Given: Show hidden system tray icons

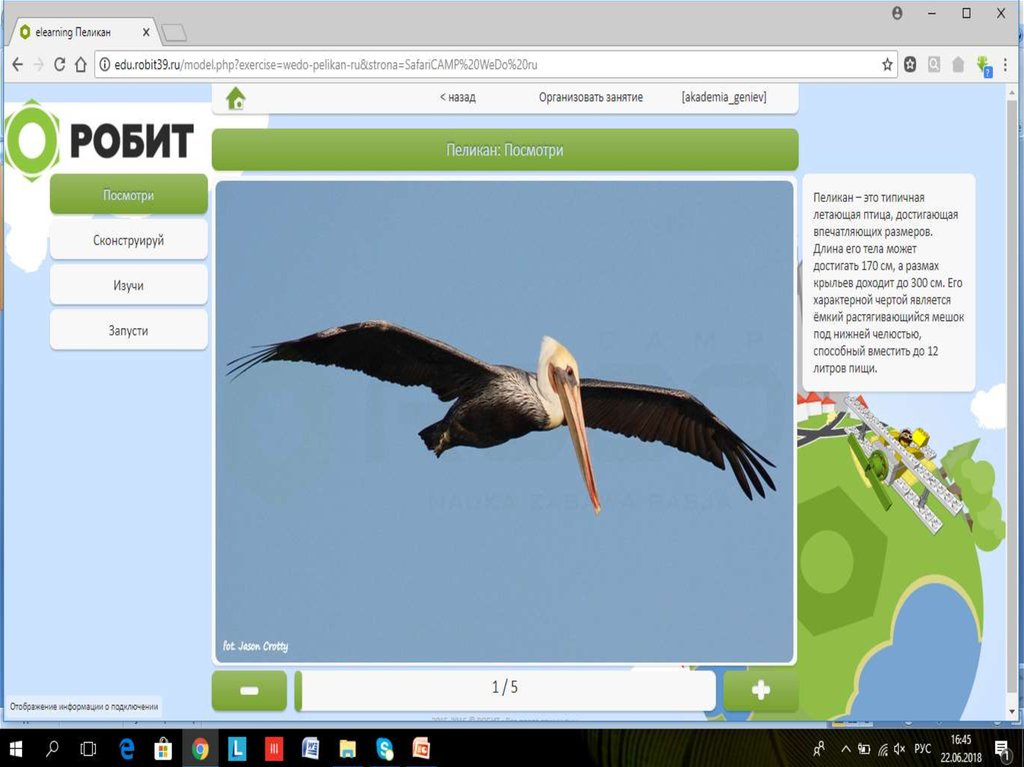Looking at the screenshot, I should pyautogui.click(x=845, y=748).
